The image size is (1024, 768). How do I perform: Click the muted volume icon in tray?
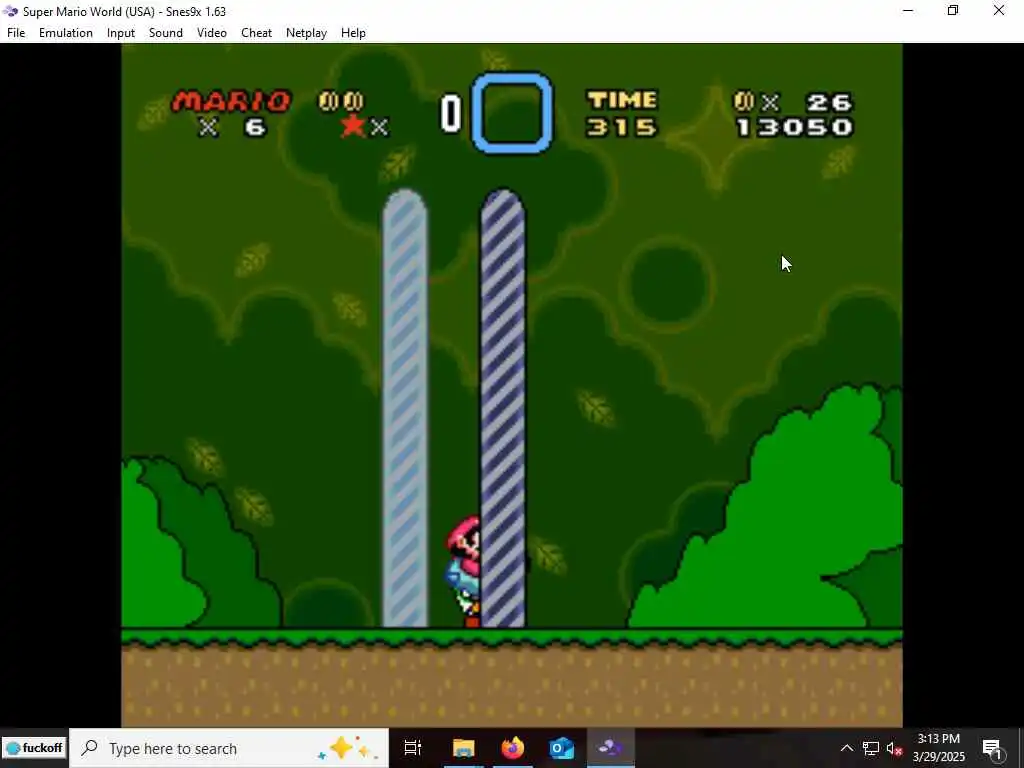(895, 748)
